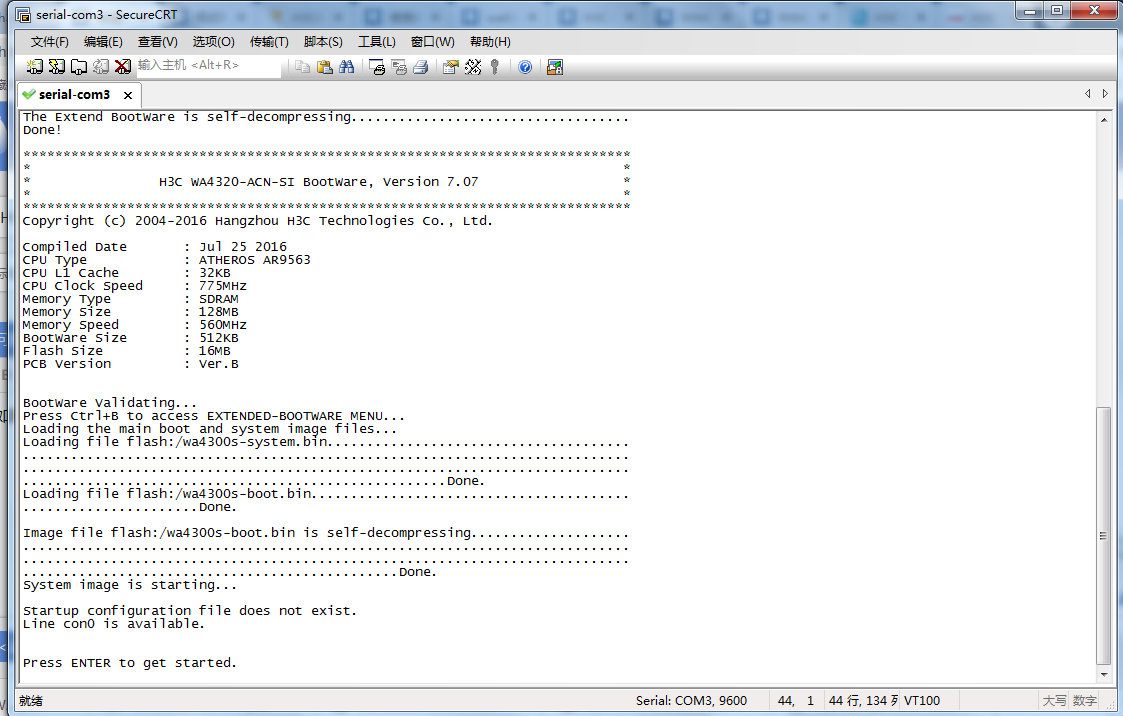Click the '44 行, 134' status bar entry
1123x716 pixels.
(x=862, y=700)
